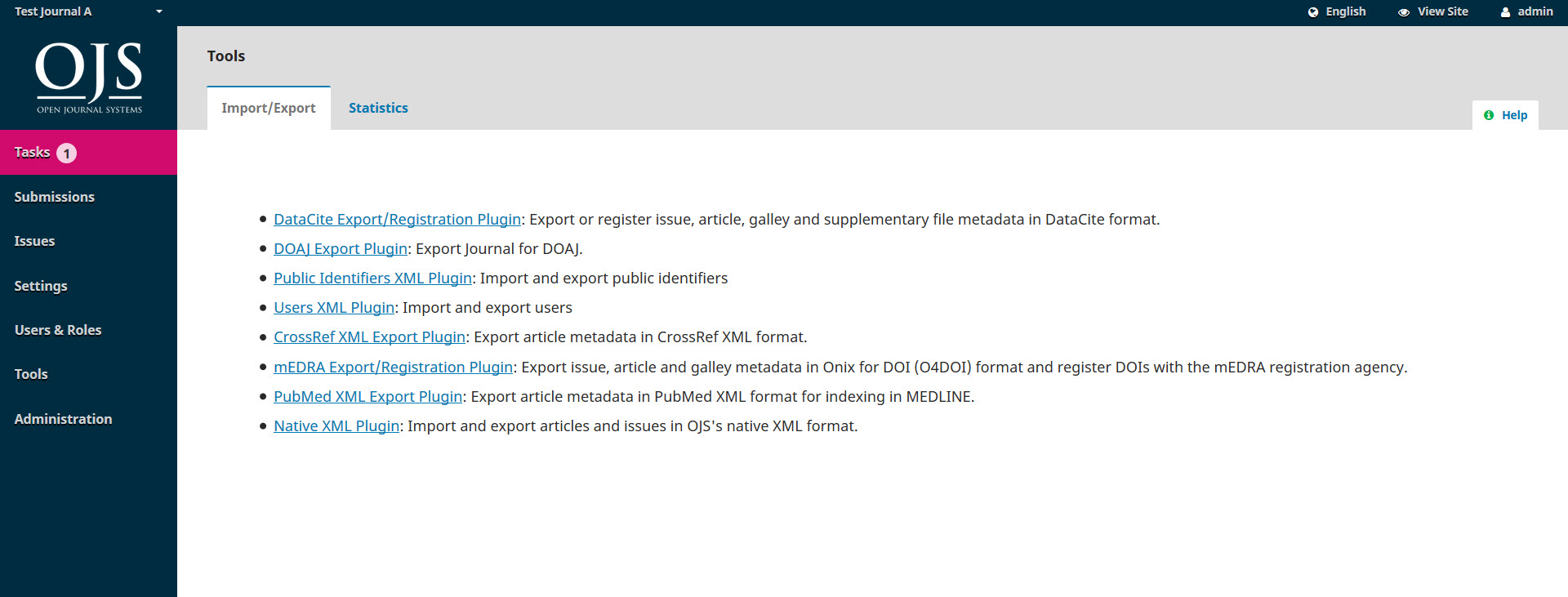Click the PubMed 'indexing in MEDLINE' description text
Screen dimensions: 1568x597
click(723, 396)
